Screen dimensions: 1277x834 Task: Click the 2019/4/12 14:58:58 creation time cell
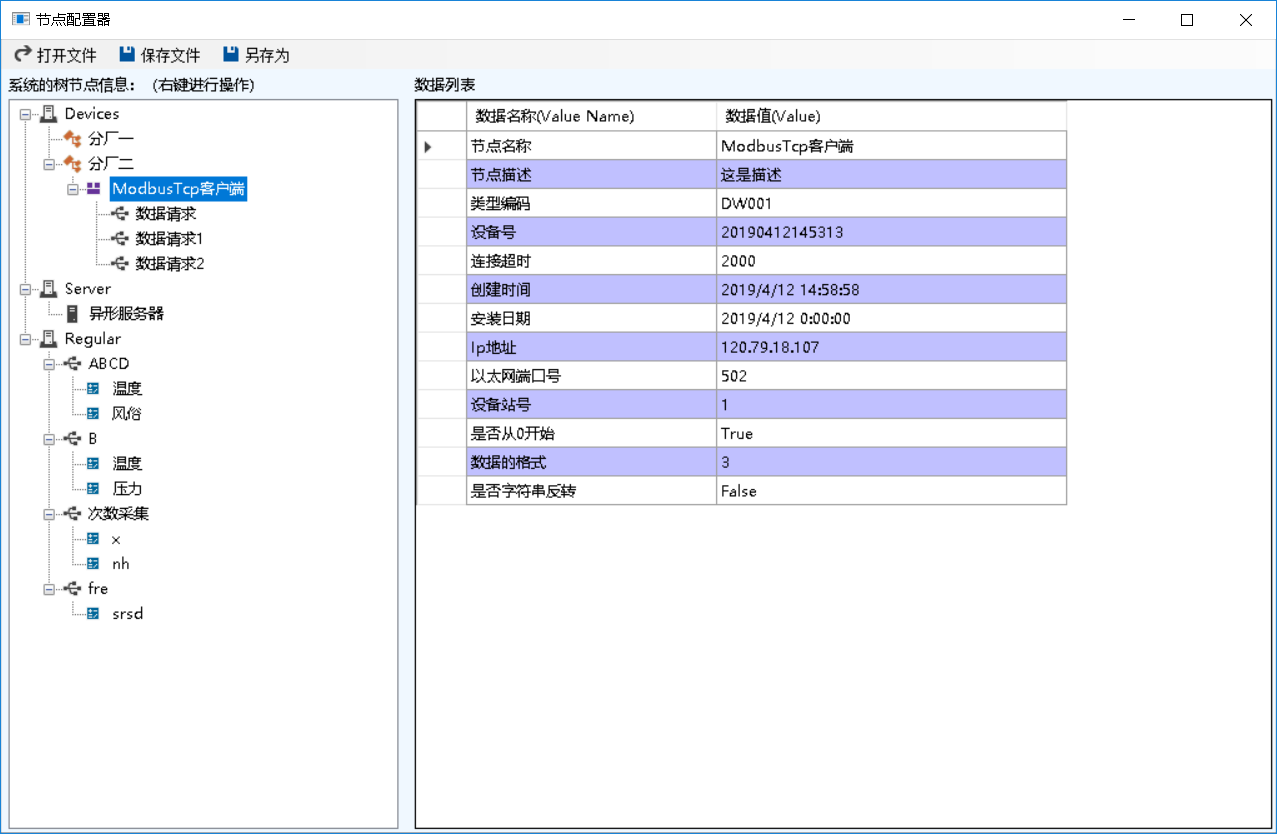coord(891,290)
